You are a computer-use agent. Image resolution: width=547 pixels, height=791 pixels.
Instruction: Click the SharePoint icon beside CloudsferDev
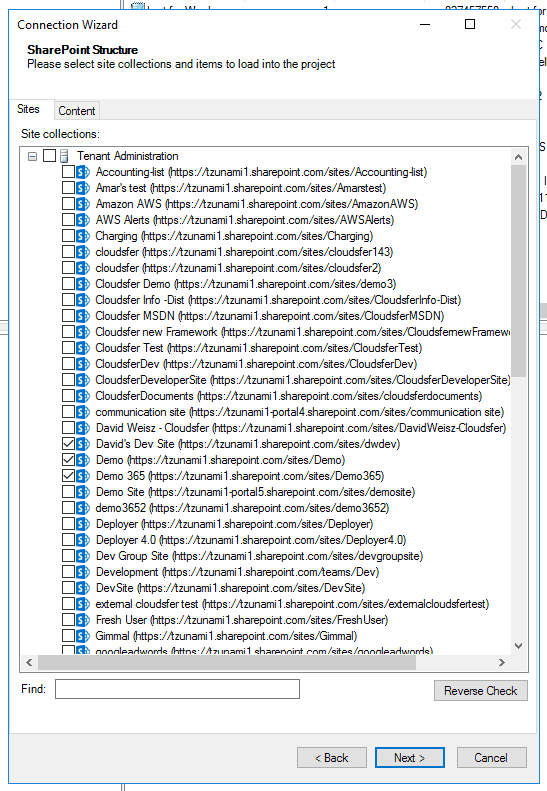(83, 364)
